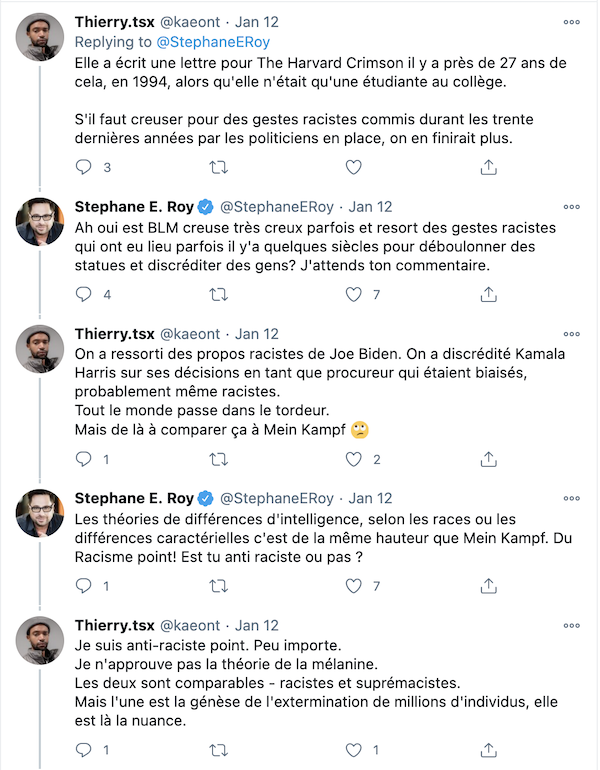This screenshot has width=600, height=770.
Task: Open the @StephaneERoy reply mention link
Action: [213, 42]
